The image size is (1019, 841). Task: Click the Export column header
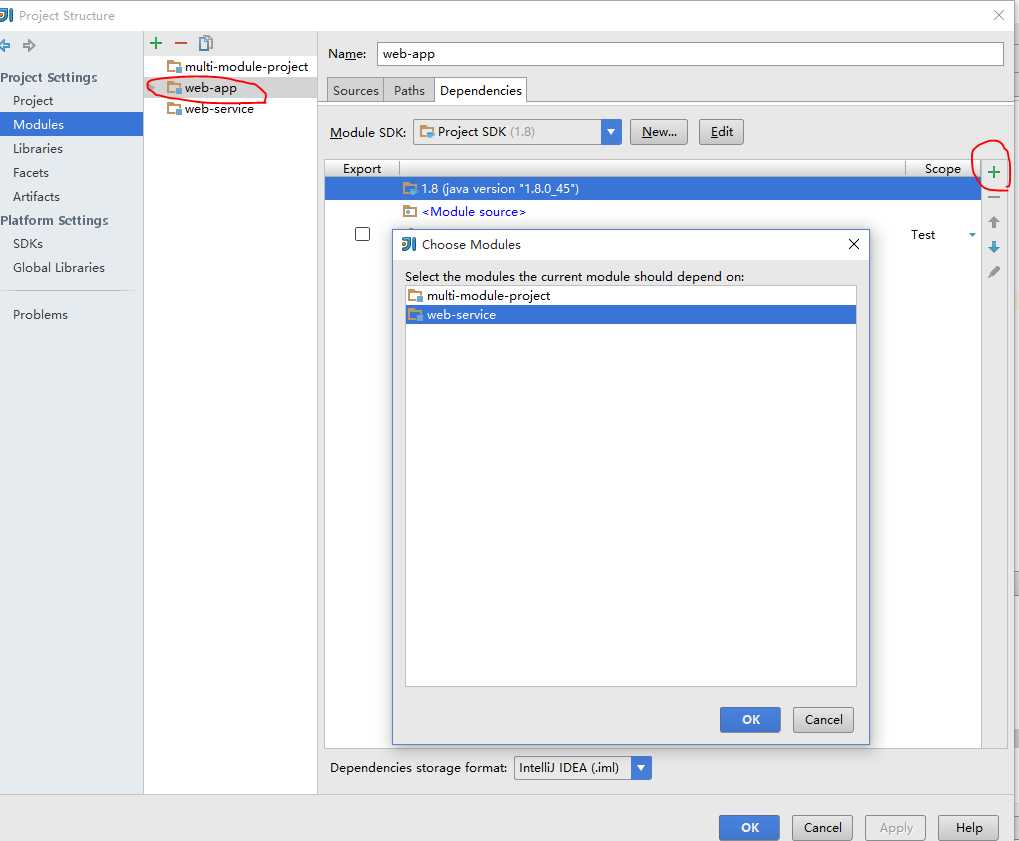click(x=362, y=168)
